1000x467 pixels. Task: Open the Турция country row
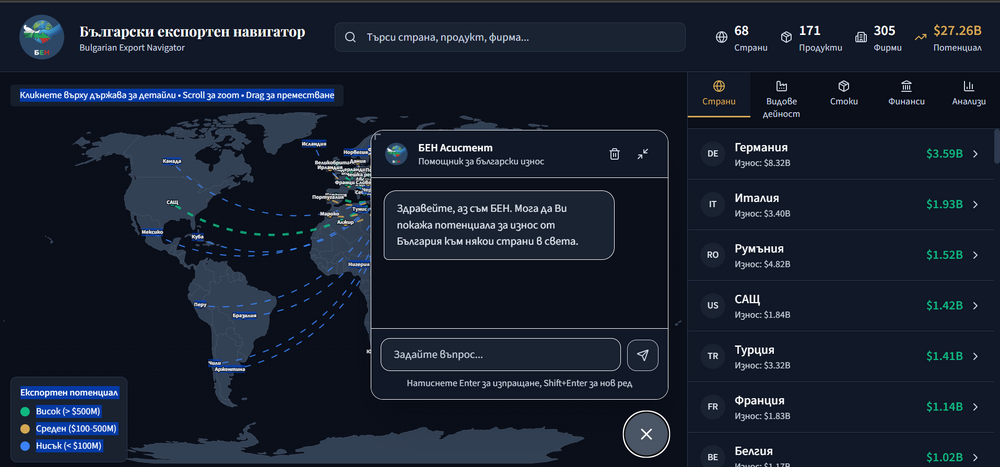[840, 356]
